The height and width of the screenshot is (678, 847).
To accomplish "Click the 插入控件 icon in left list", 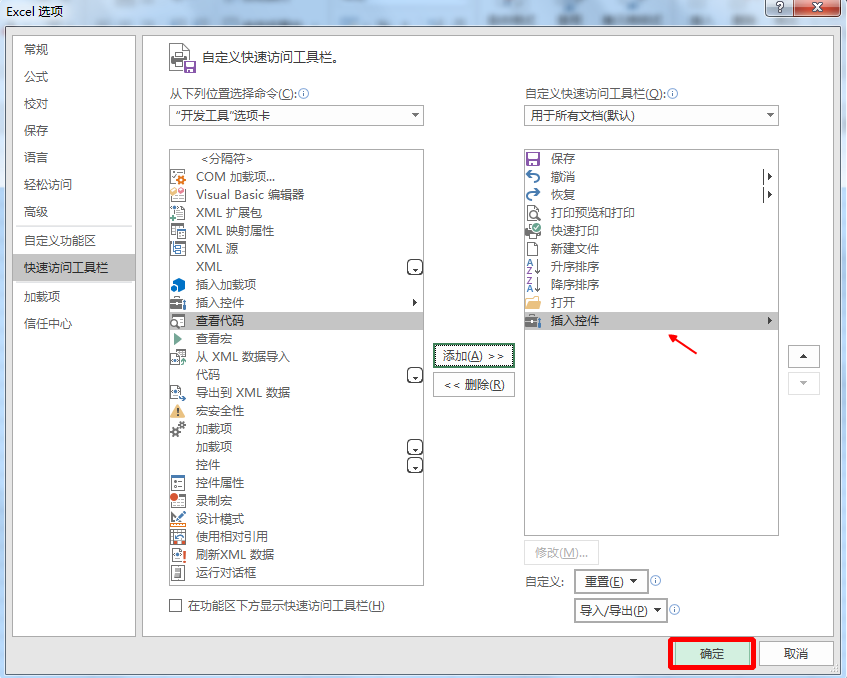I will point(178,303).
